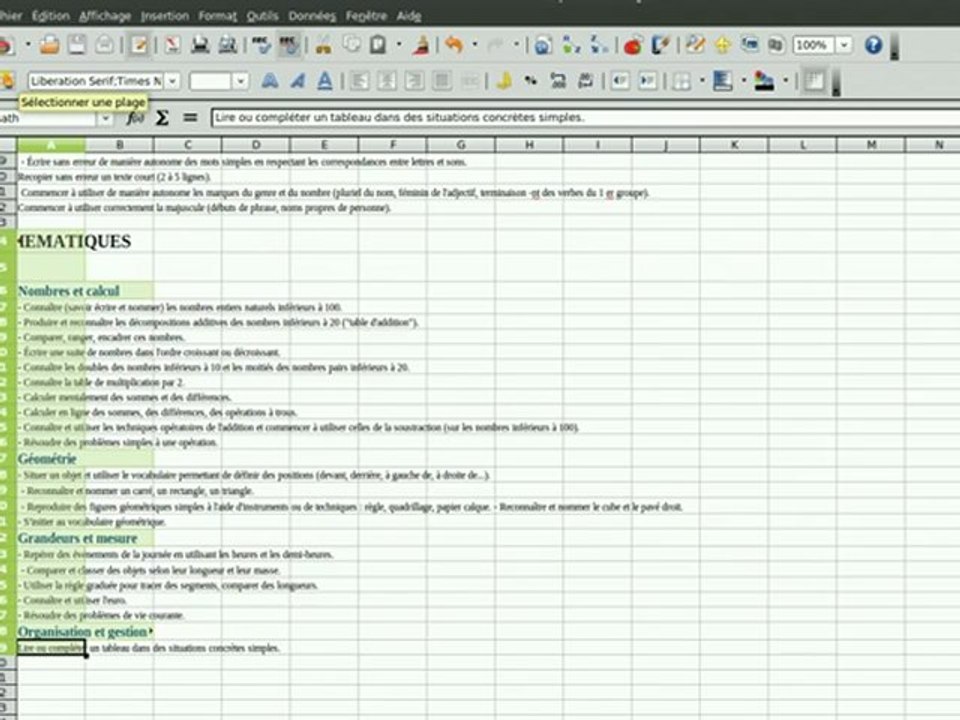Open the Édition menu

point(51,16)
